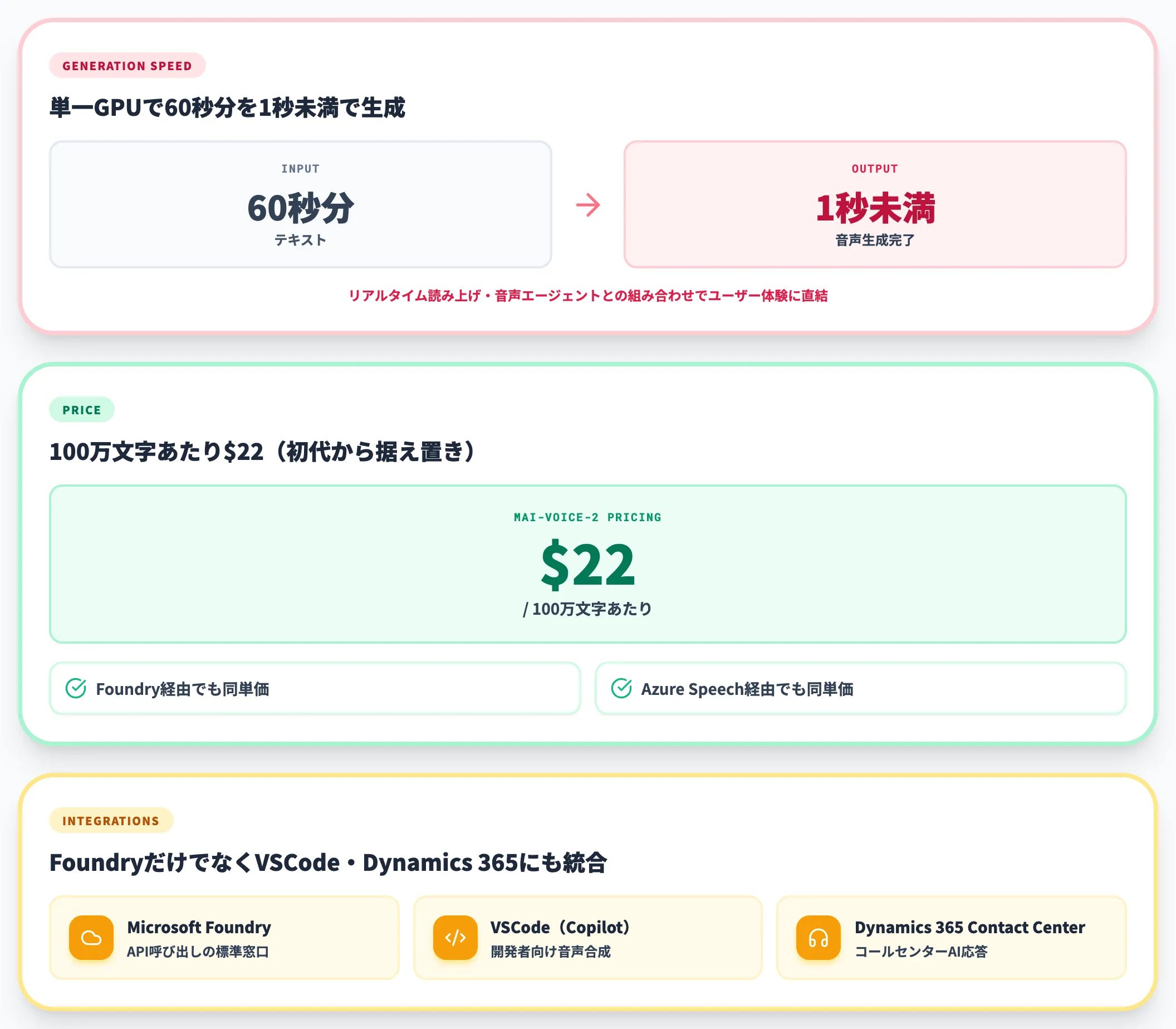Screen dimensions: 1176x1029
Task: Click the red arrow between input and output
Action: point(588,205)
